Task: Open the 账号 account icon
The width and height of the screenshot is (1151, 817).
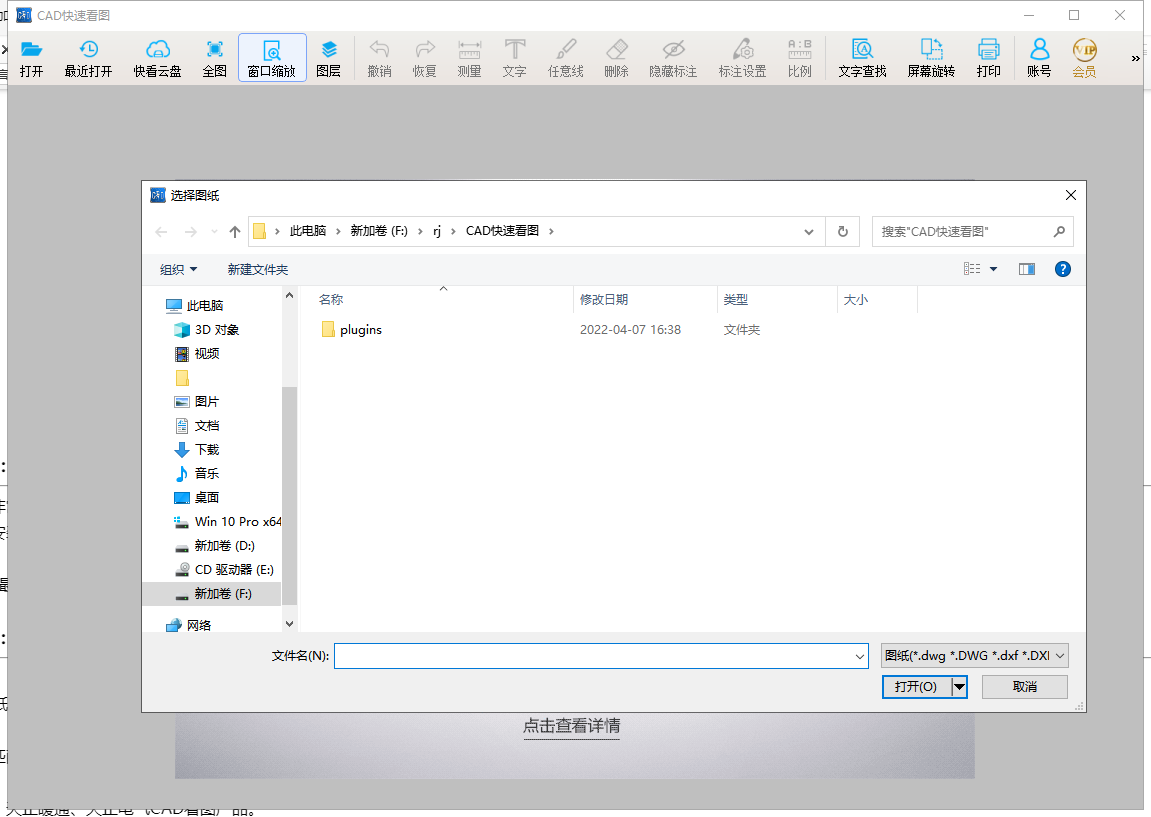Action: coord(1039,58)
